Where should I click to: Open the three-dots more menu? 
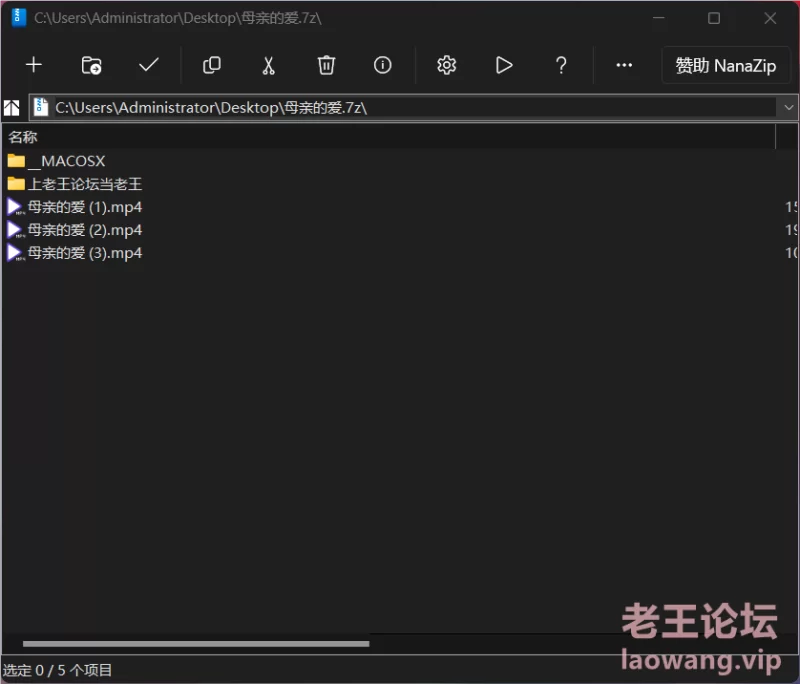pyautogui.click(x=624, y=65)
